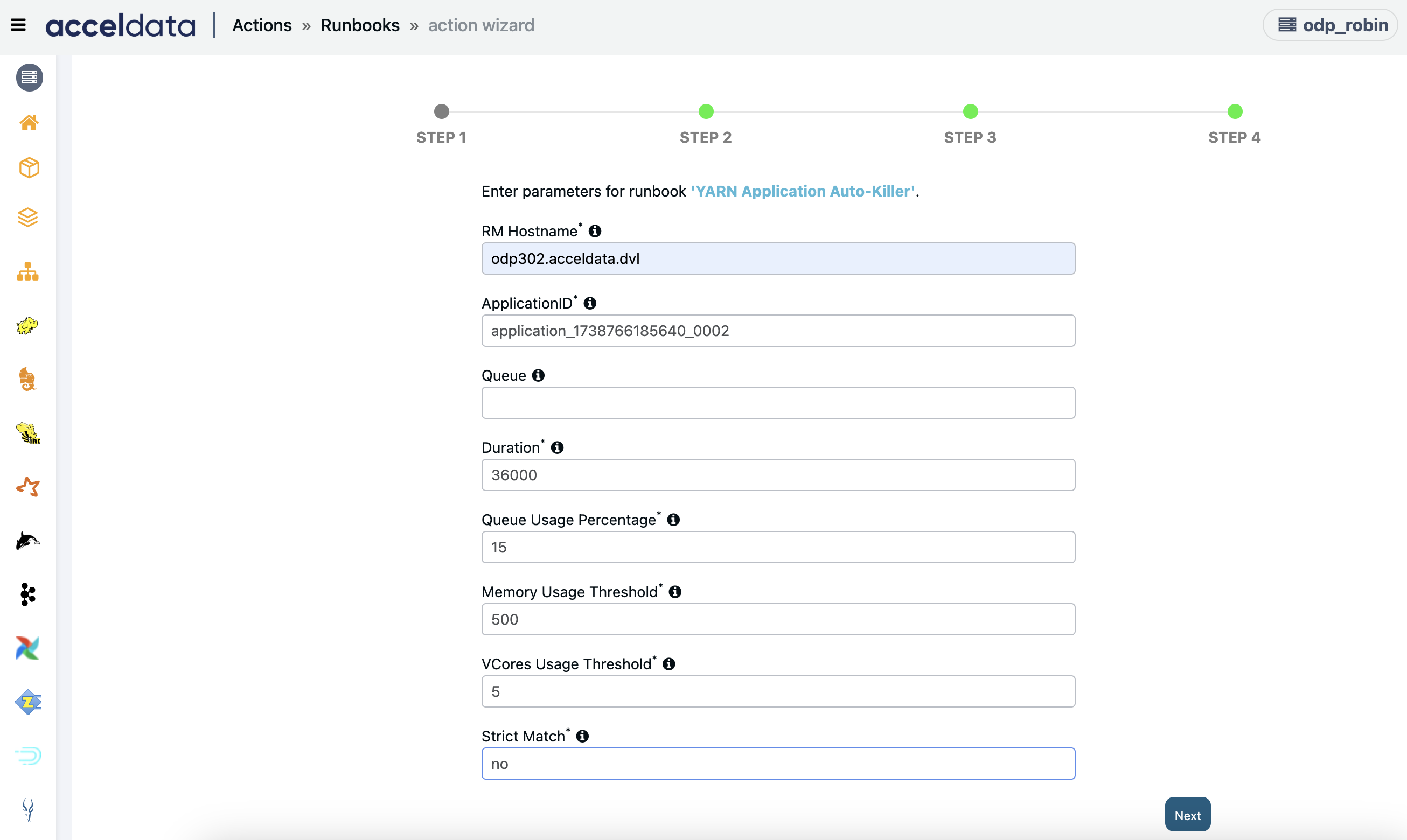This screenshot has width=1407, height=840.
Task: Show info tooltip for Strict Match
Action: pos(582,737)
